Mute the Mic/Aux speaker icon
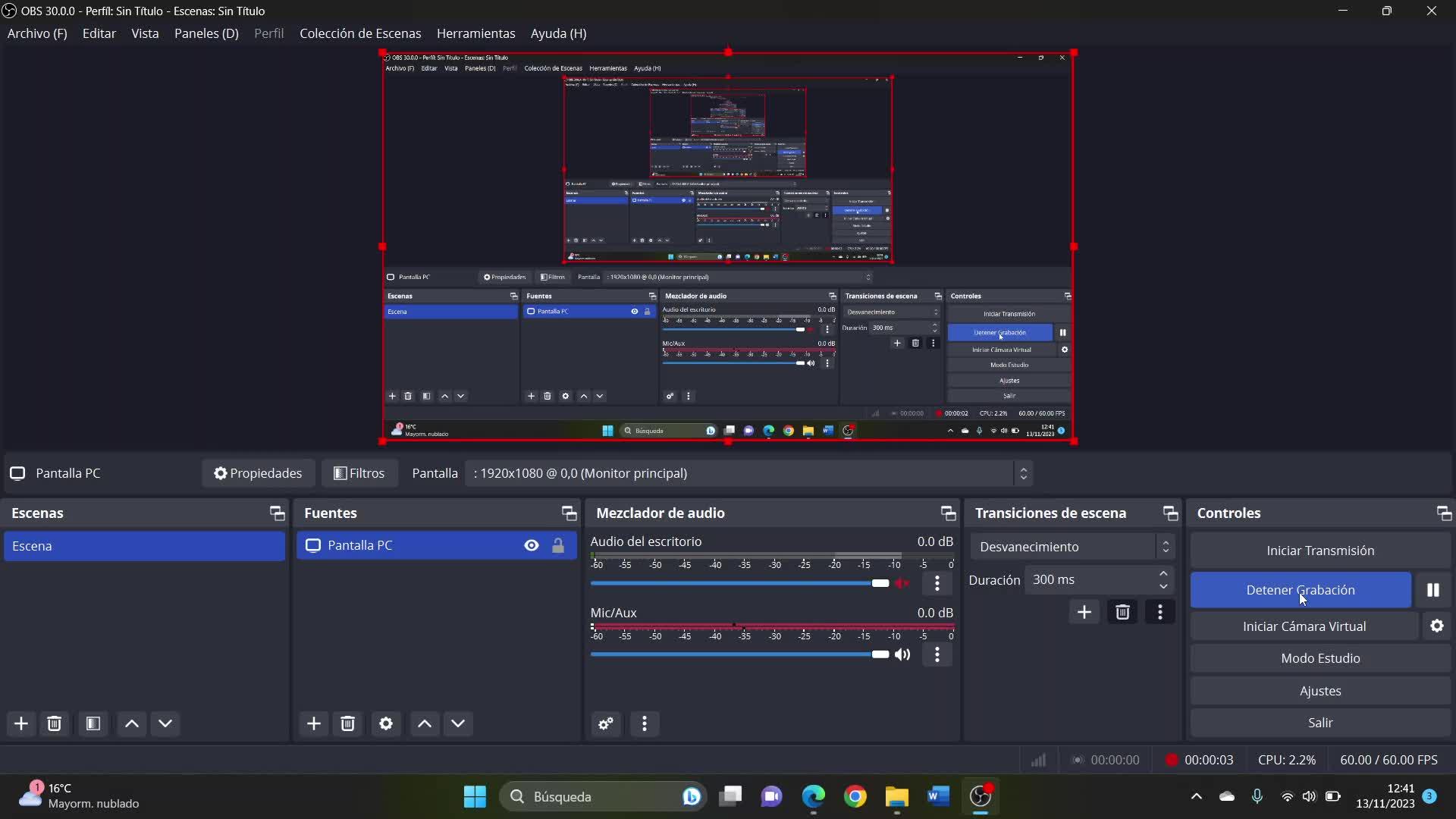The width and height of the screenshot is (1456, 819). 902,654
